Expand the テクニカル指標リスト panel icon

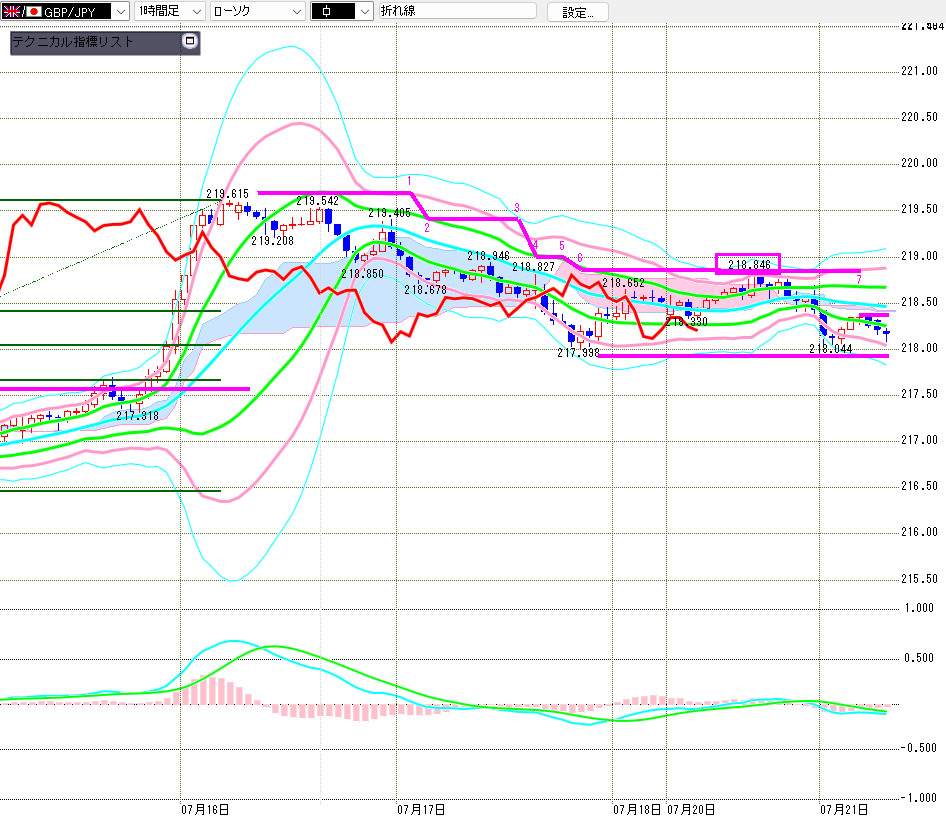click(x=190, y=41)
